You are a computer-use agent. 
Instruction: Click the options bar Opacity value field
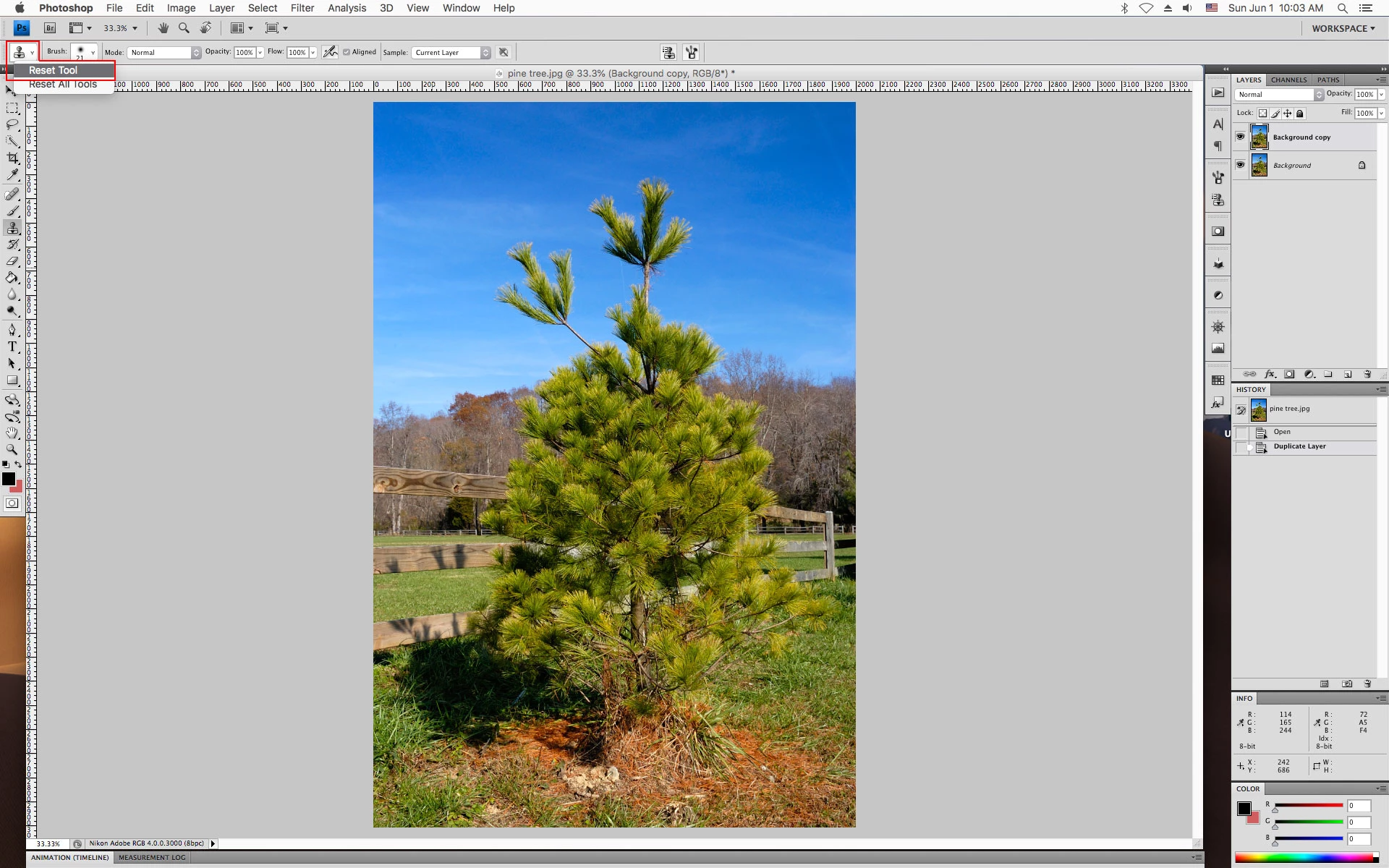245,52
